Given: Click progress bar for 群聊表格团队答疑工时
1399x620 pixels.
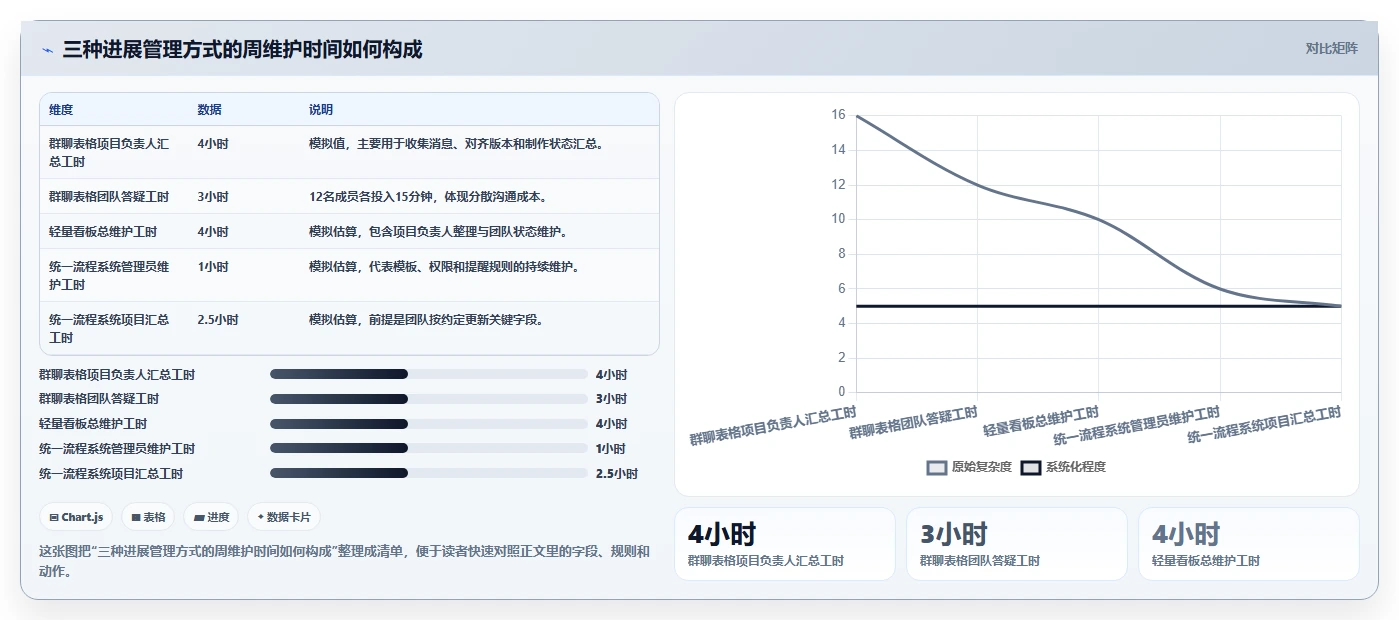Looking at the screenshot, I should coord(428,399).
